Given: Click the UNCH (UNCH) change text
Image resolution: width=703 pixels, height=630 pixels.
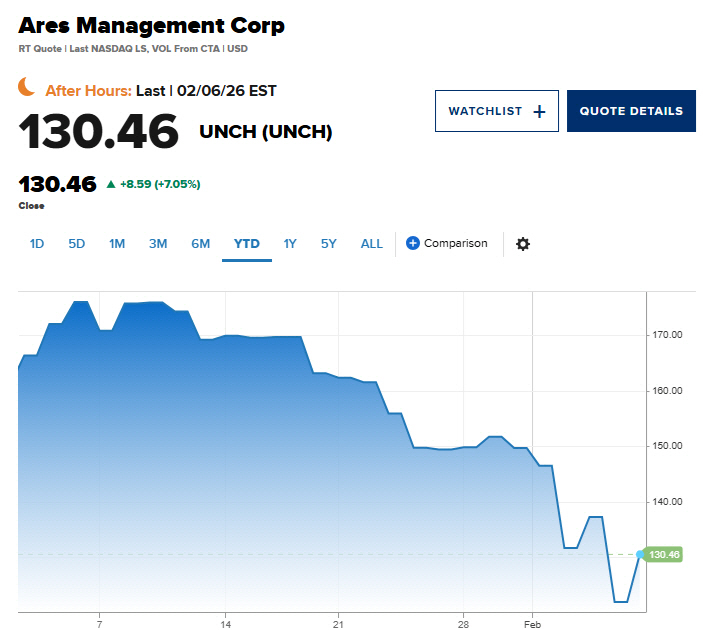Looking at the screenshot, I should (265, 132).
